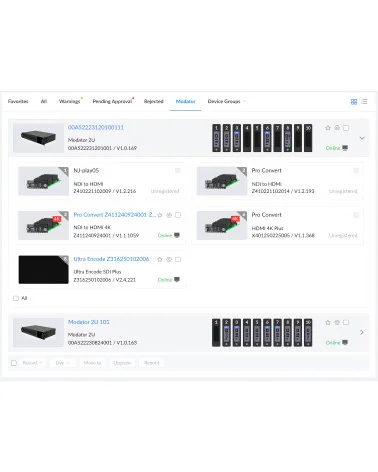Select slot 5 module of Modator 2U 101
This screenshot has width=378, height=472.
tap(257, 333)
